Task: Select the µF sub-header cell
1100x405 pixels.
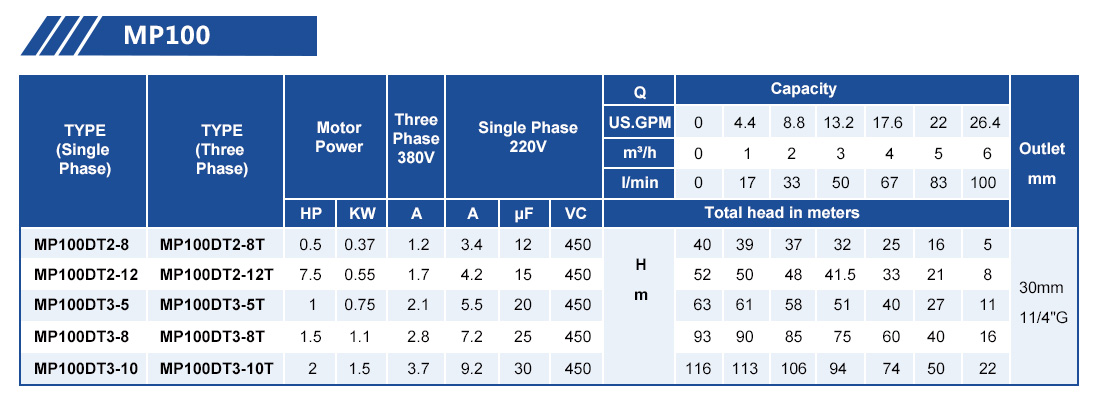Action: click(523, 213)
